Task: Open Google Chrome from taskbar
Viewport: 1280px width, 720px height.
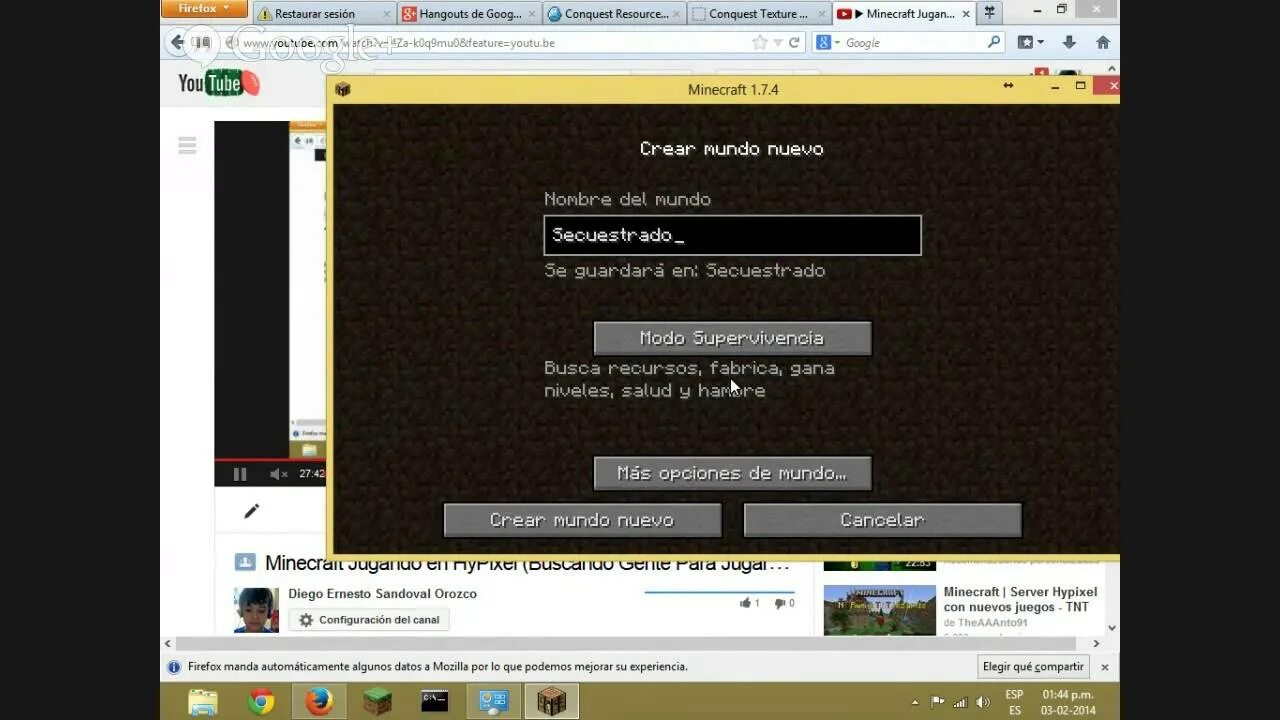Action: tap(261, 702)
